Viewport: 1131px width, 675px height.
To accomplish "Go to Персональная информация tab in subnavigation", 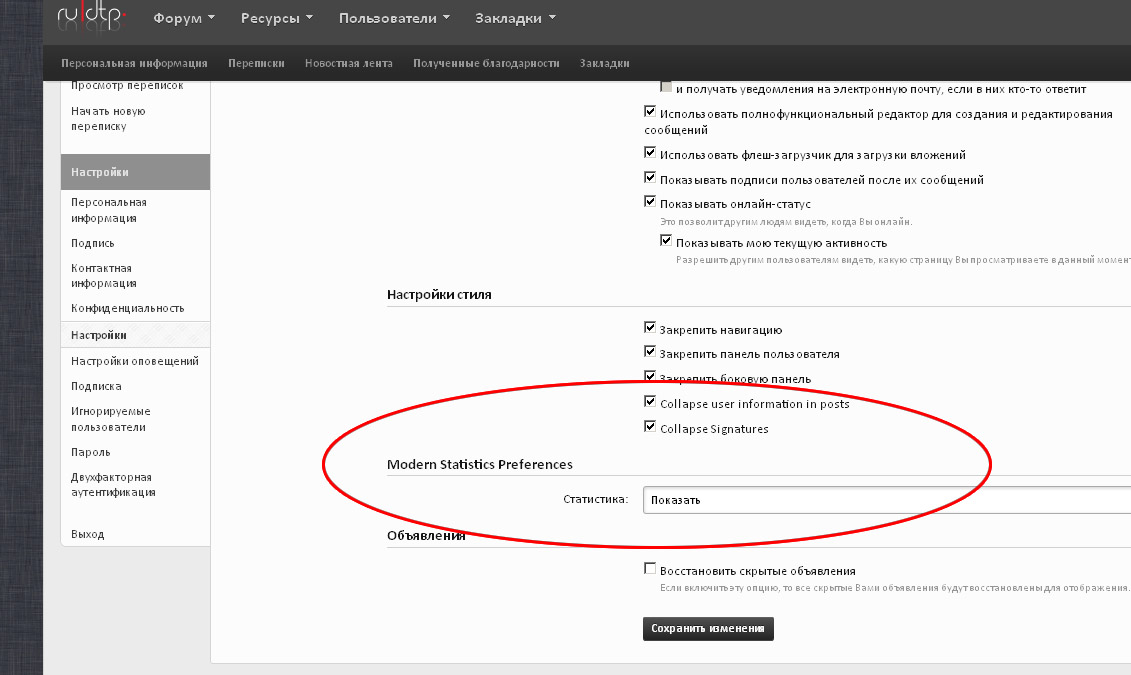I will click(134, 63).
